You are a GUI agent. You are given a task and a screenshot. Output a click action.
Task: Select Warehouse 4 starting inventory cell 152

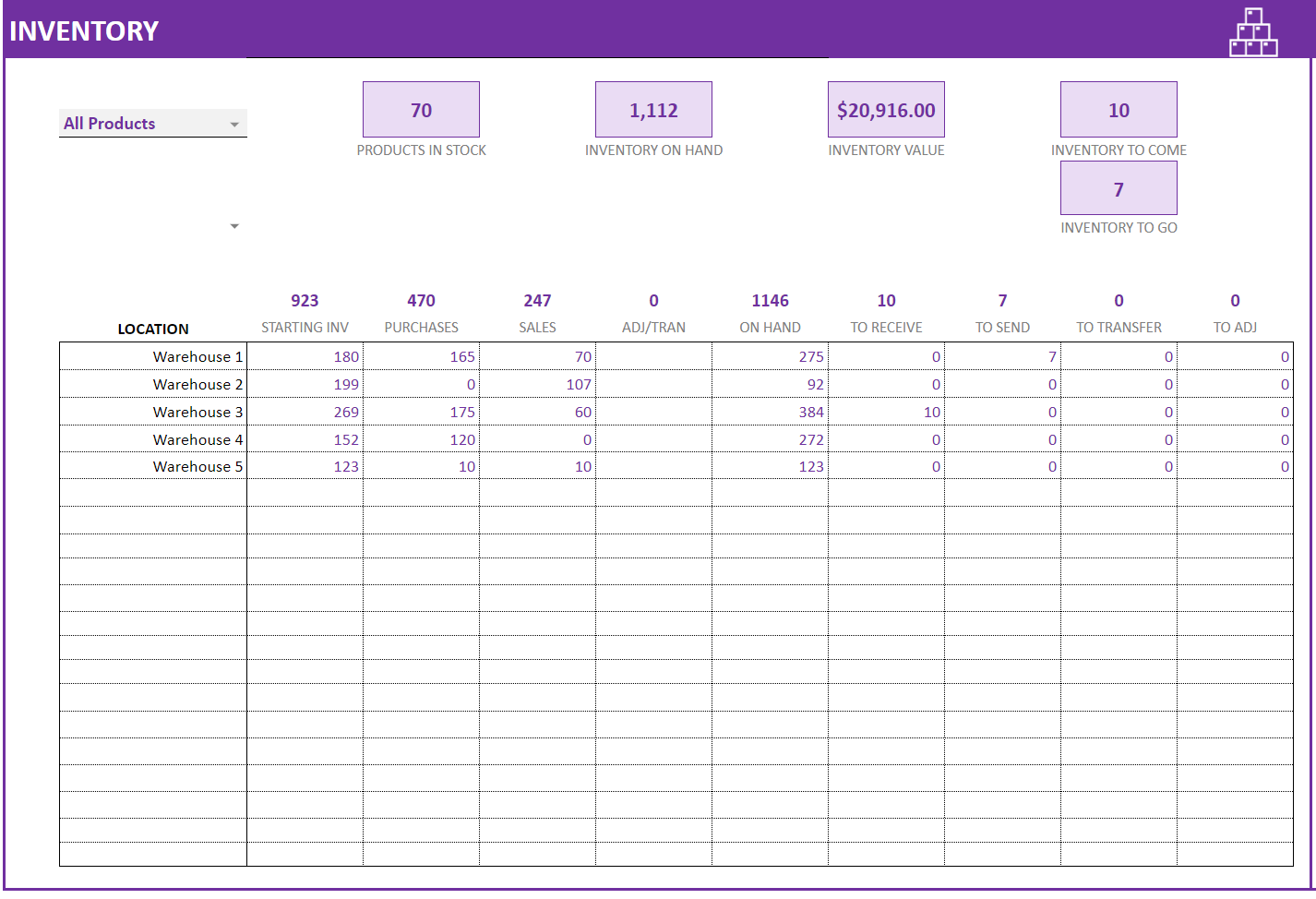click(x=348, y=439)
